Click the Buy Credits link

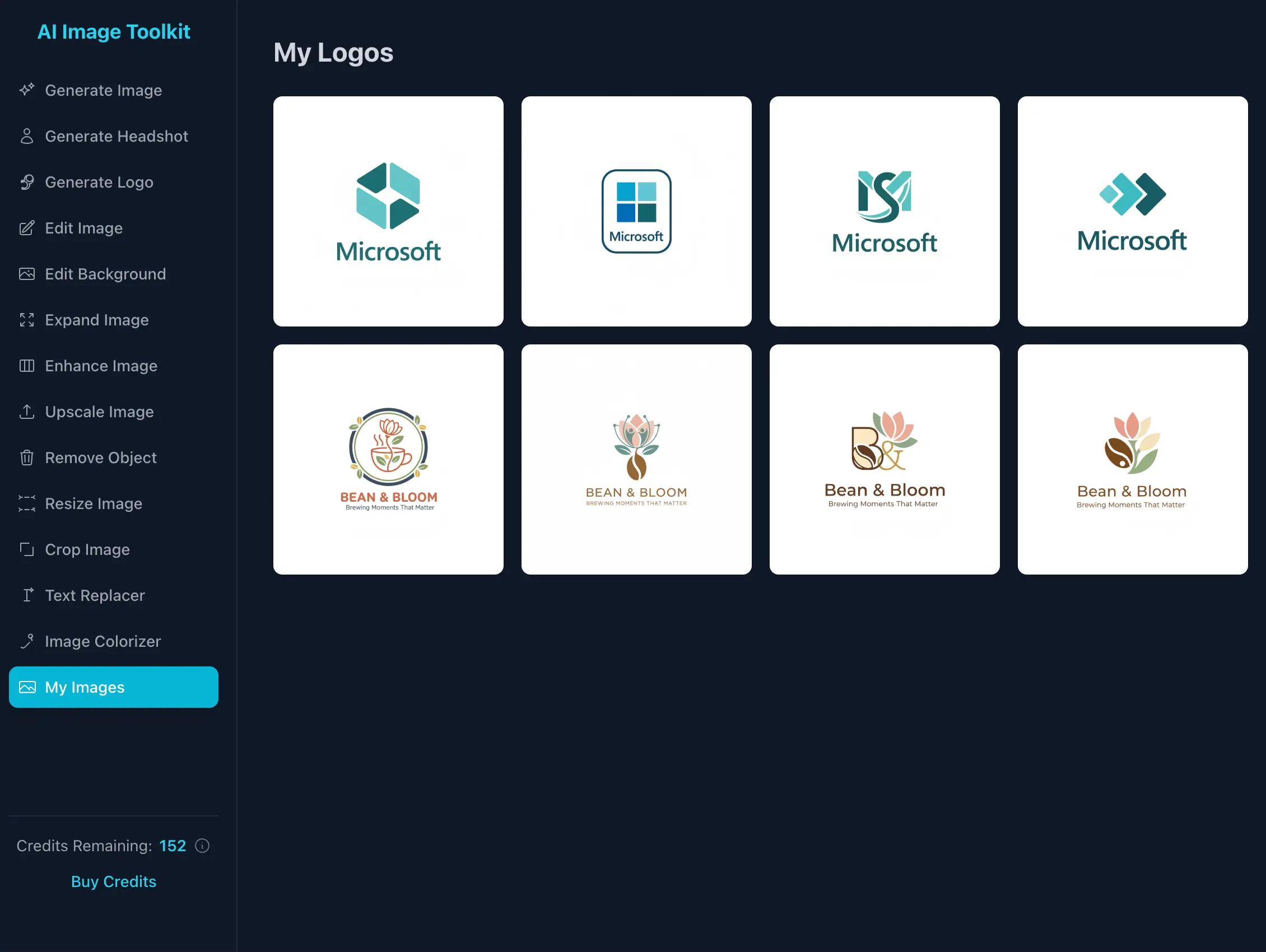pyautogui.click(x=113, y=881)
